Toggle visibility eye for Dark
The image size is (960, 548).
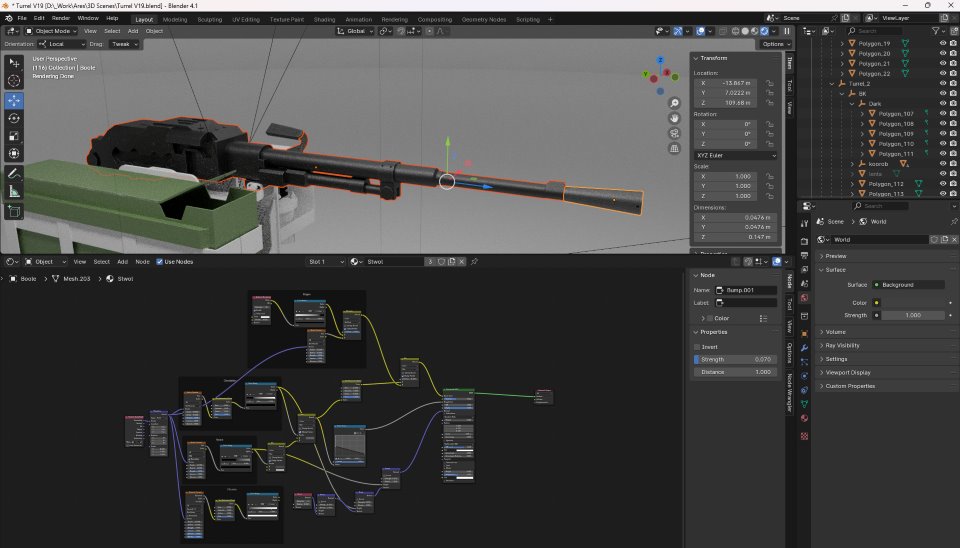click(x=943, y=103)
